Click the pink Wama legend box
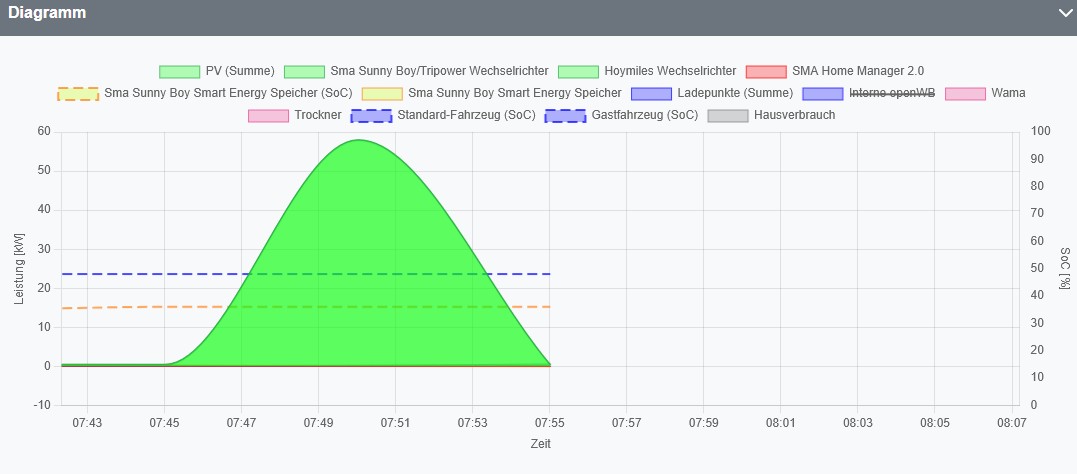 tap(965, 93)
